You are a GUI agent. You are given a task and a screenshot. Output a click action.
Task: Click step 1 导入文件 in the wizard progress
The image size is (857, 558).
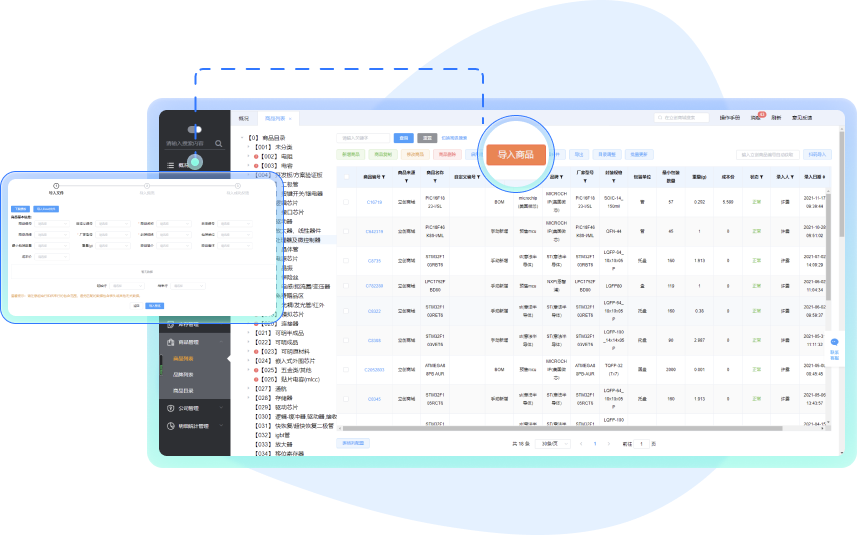click(x=56, y=185)
